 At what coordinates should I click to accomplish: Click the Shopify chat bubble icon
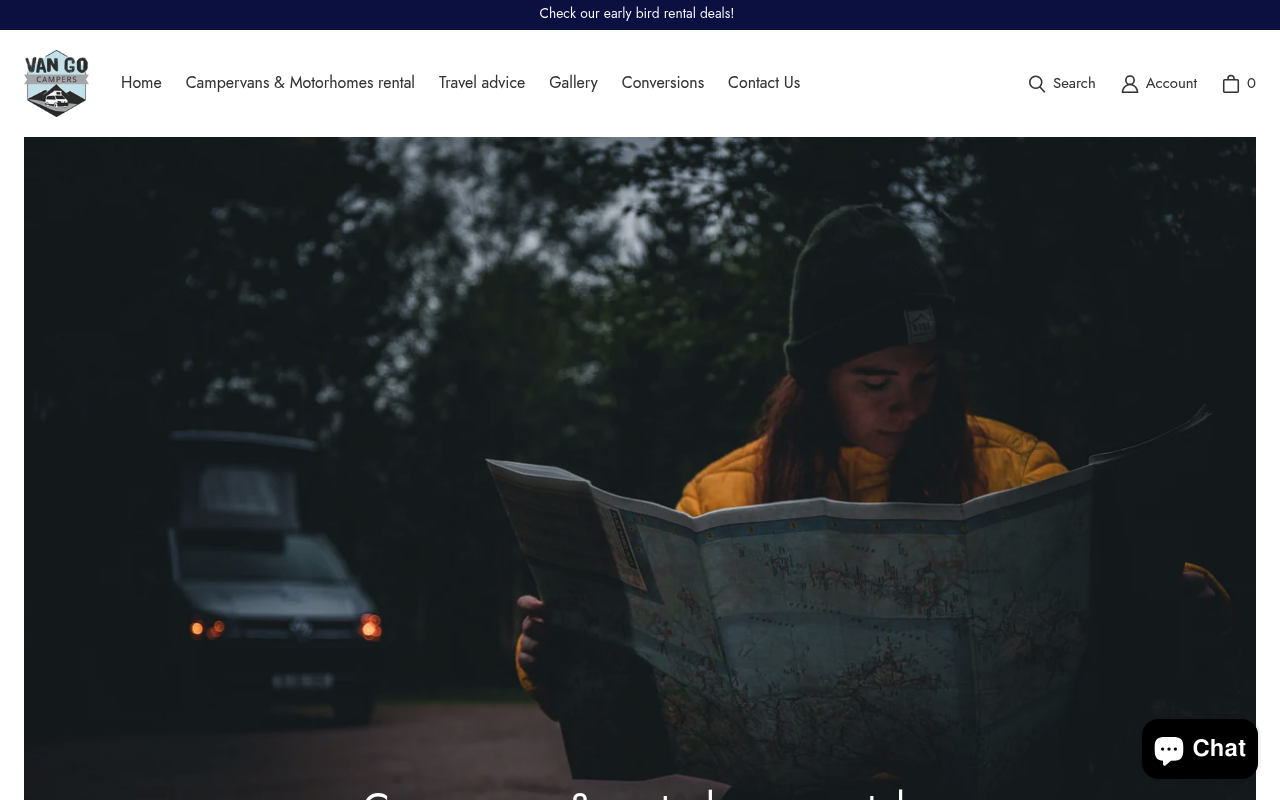pyautogui.click(x=1170, y=749)
